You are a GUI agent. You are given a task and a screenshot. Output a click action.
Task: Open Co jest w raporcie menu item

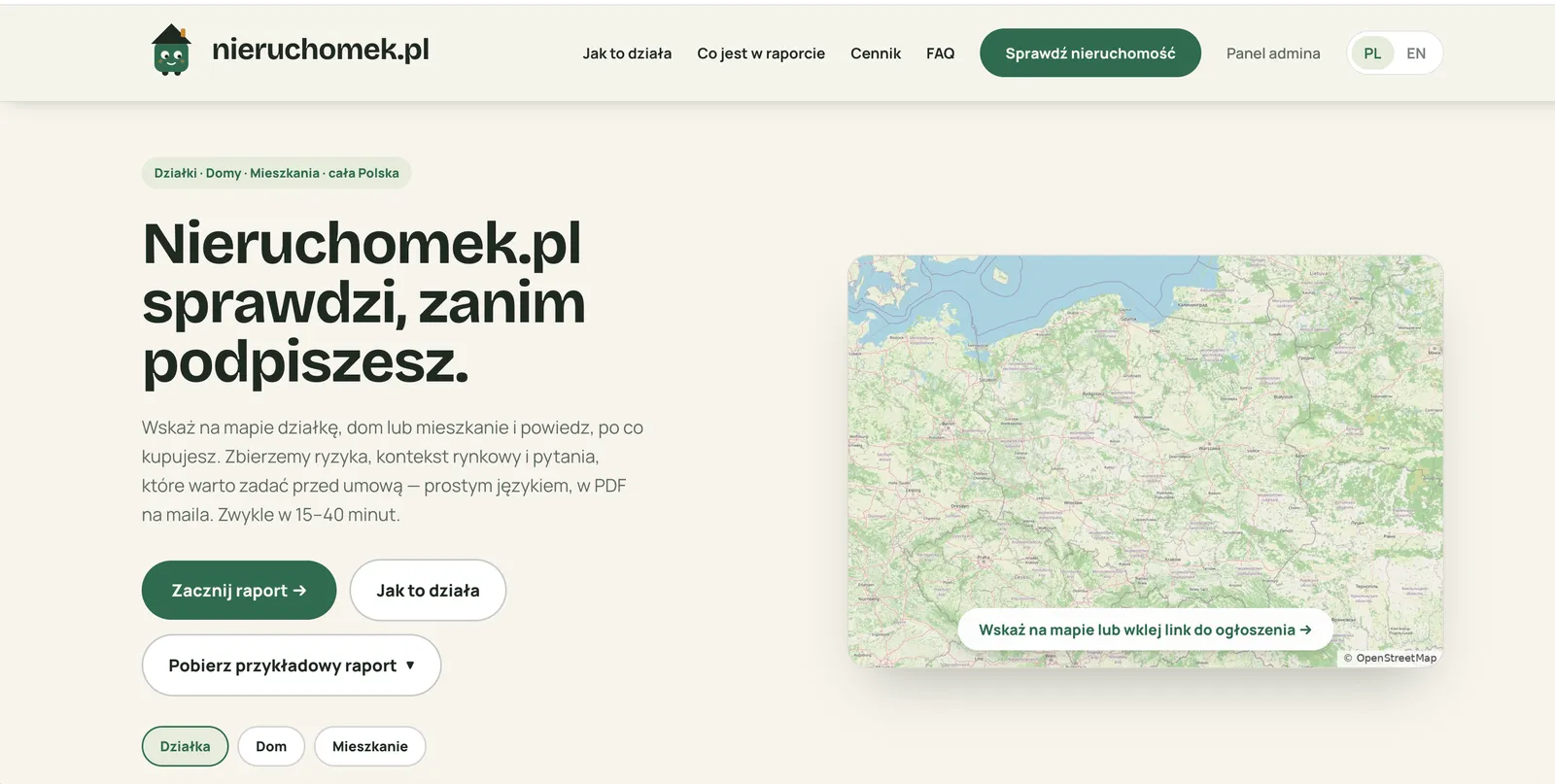(x=761, y=53)
